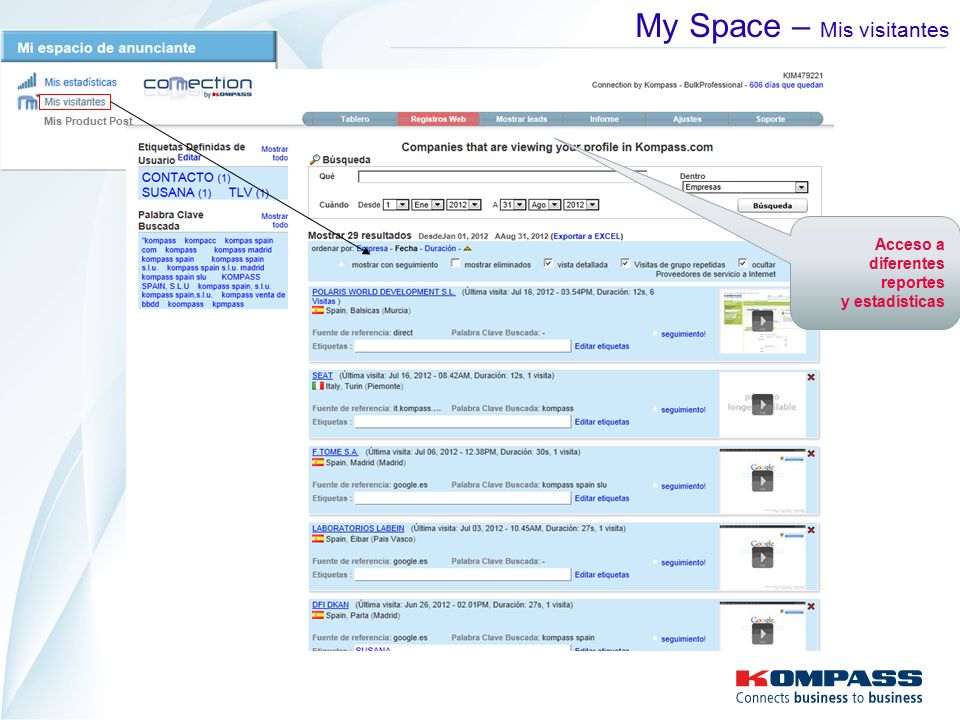Play the F.TOME S.A. visit recording

coord(762,481)
